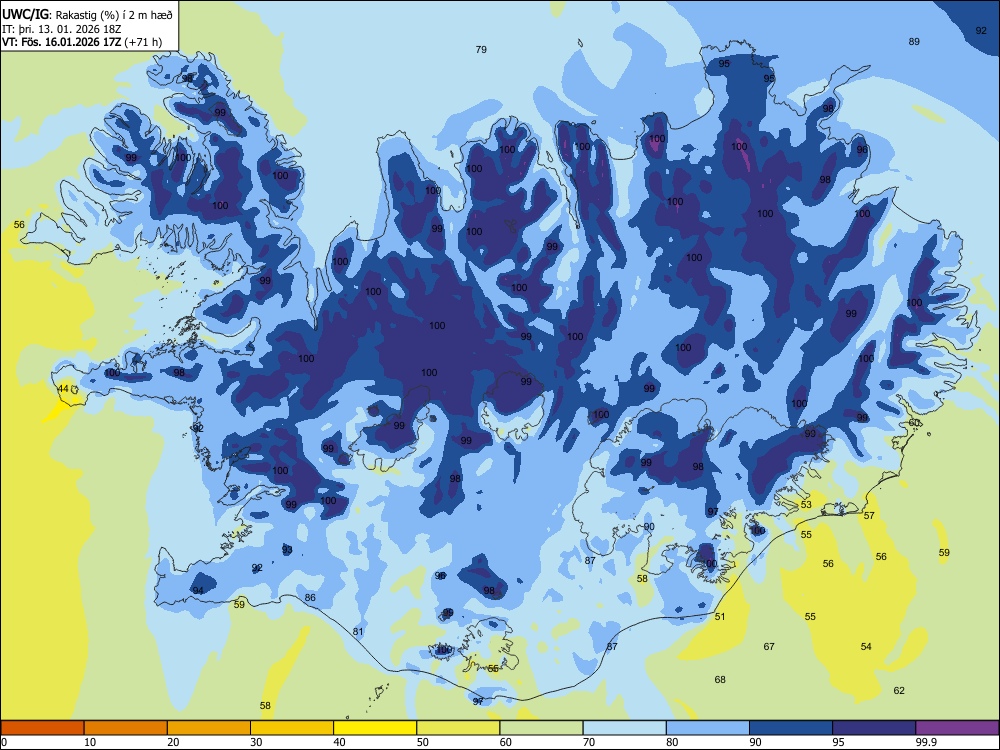
Task: Click the pale yellow 50–60 legend swatch
Action: point(458,728)
